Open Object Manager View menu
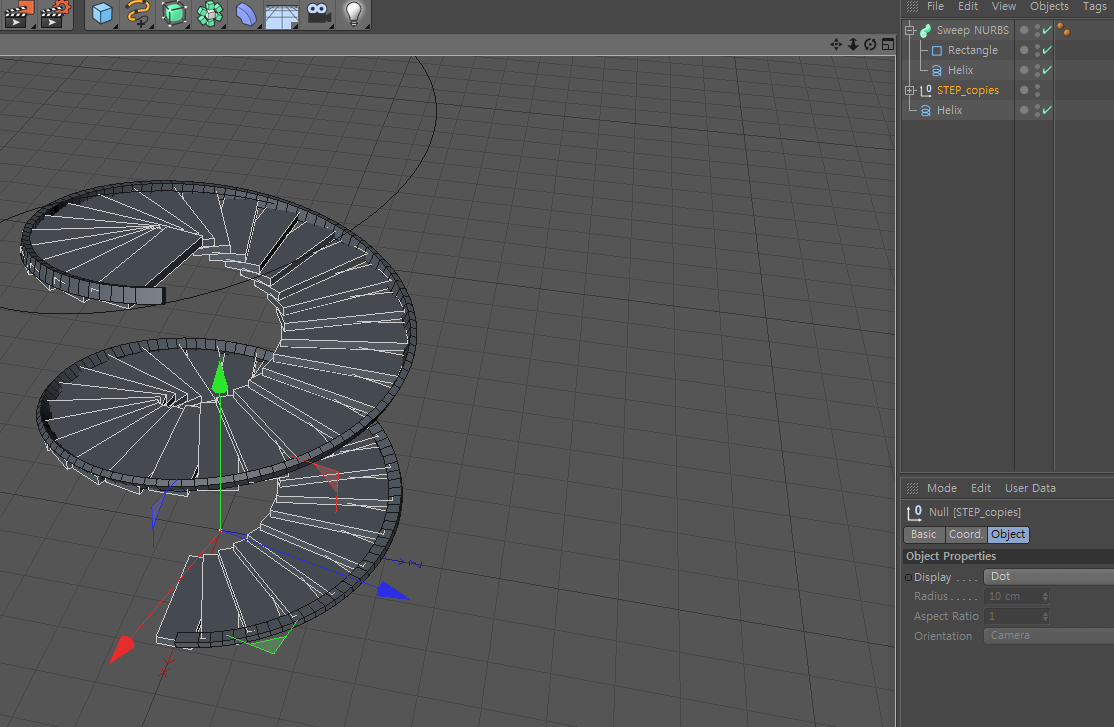The height and width of the screenshot is (727, 1114). (1003, 6)
